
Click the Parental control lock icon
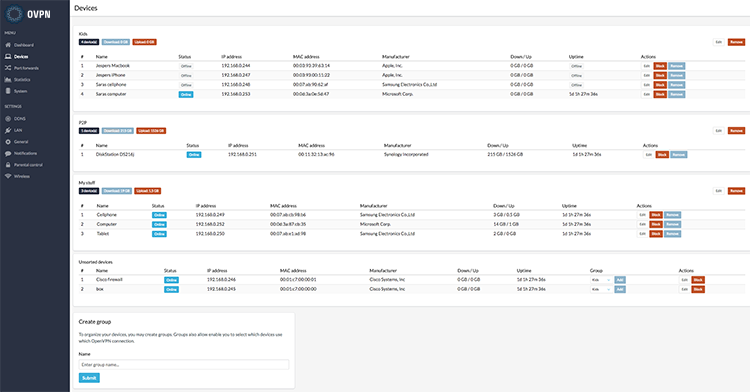click(x=8, y=165)
